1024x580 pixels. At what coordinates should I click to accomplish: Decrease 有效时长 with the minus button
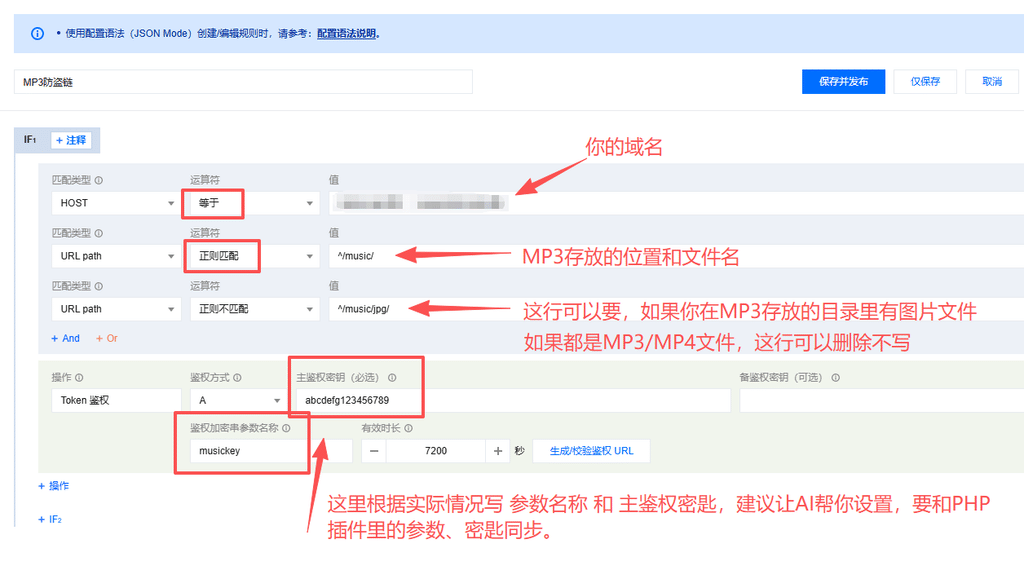(374, 451)
